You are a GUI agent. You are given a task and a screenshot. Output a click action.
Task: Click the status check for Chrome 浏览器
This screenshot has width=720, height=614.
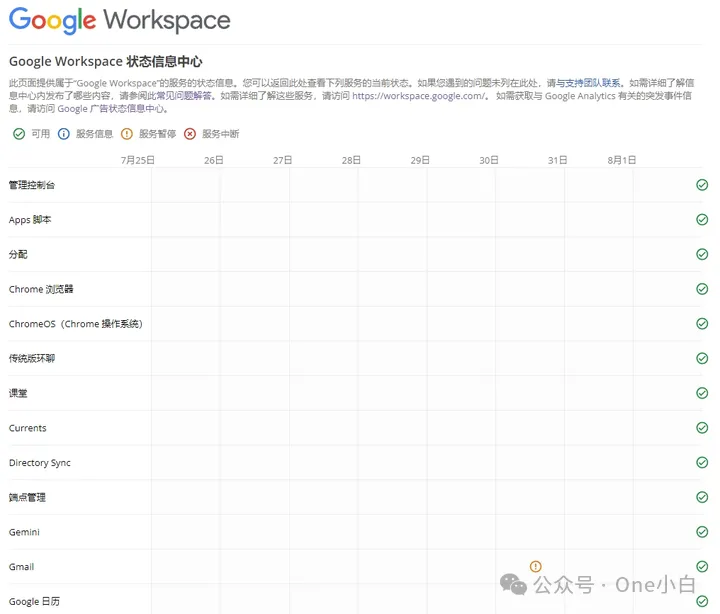[x=702, y=289]
